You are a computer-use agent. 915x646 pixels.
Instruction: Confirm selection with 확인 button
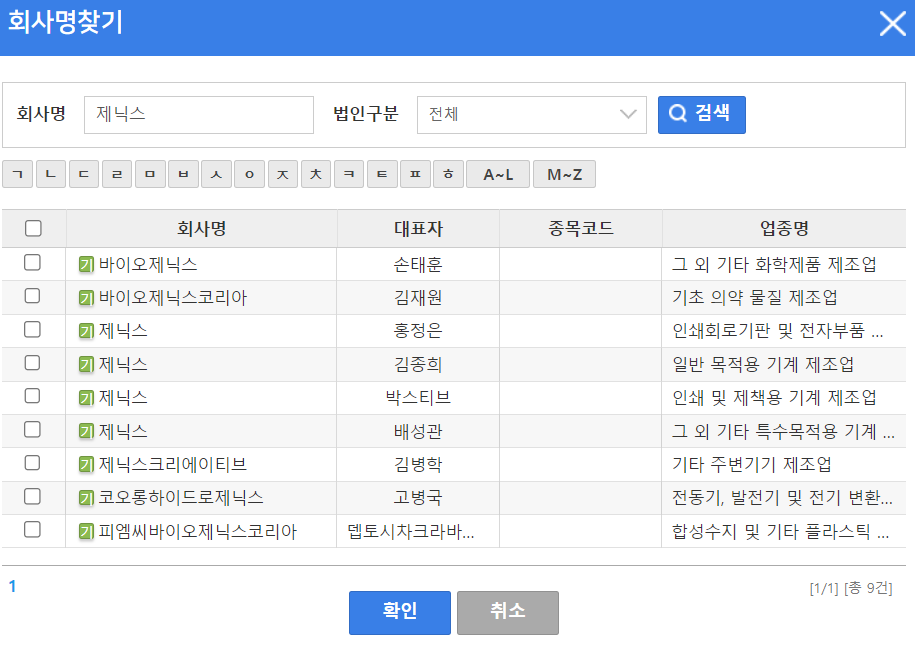pyautogui.click(x=400, y=612)
